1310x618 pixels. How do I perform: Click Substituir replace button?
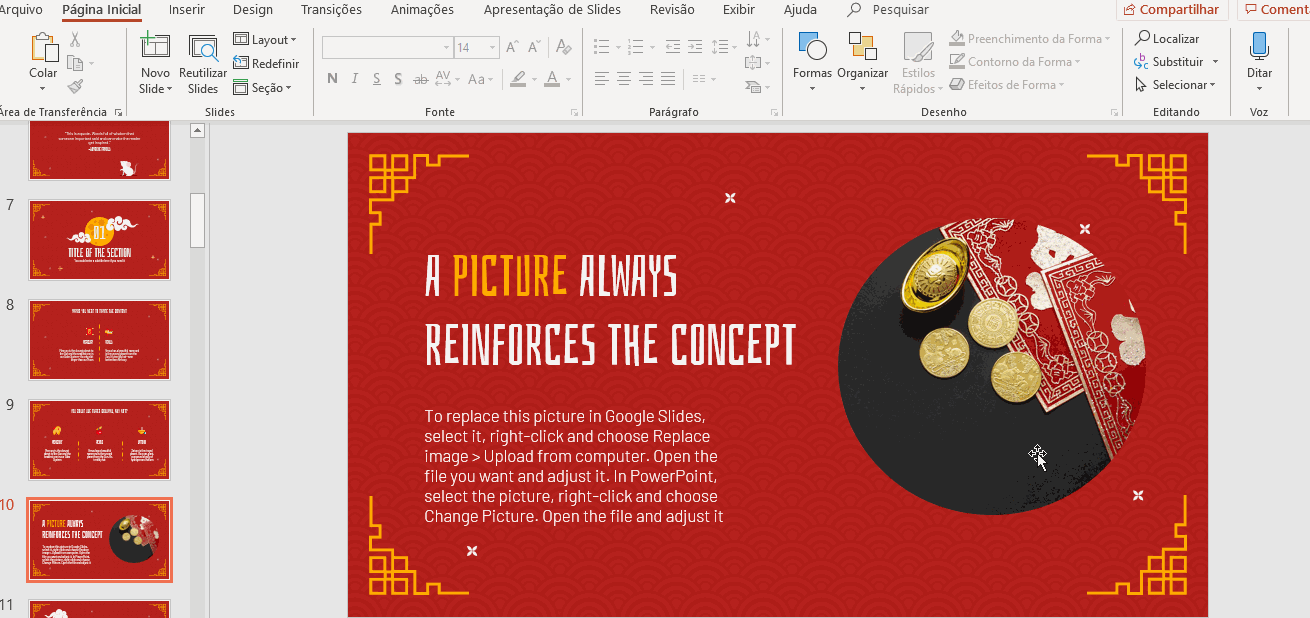pyautogui.click(x=1170, y=61)
